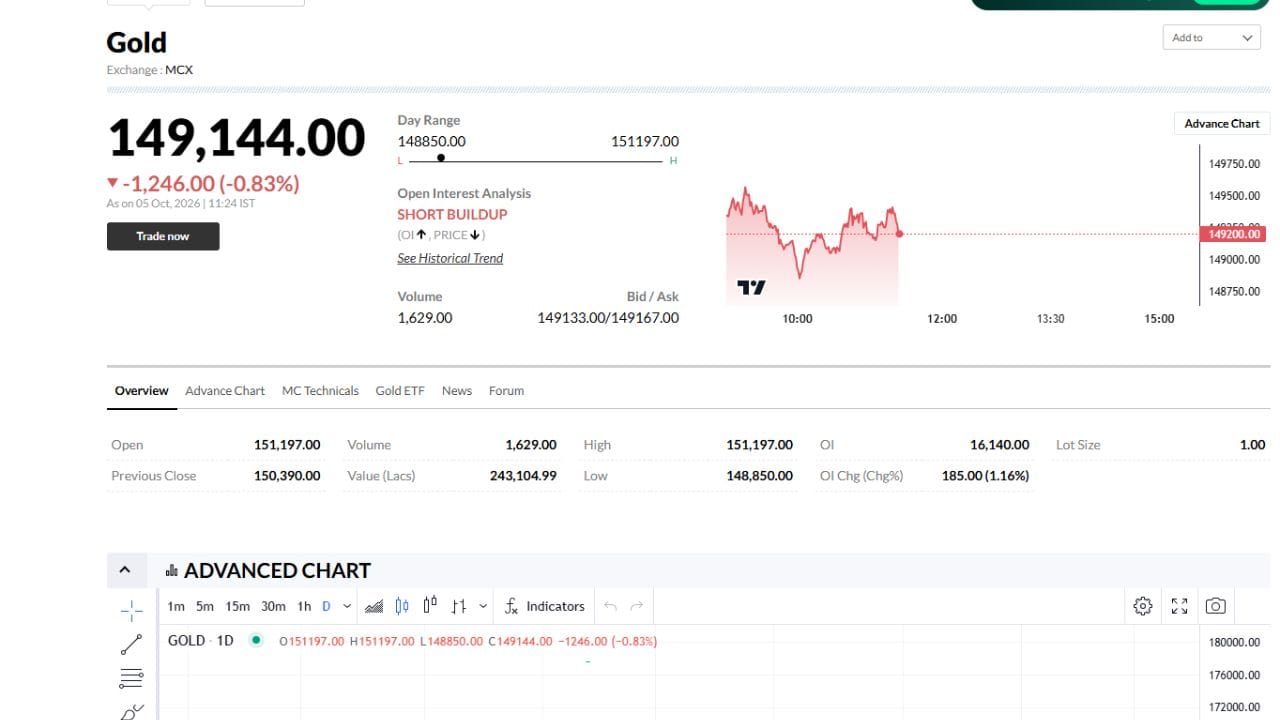Click the green market status dot
Screen dimensions: 1280x720
pos(256,640)
